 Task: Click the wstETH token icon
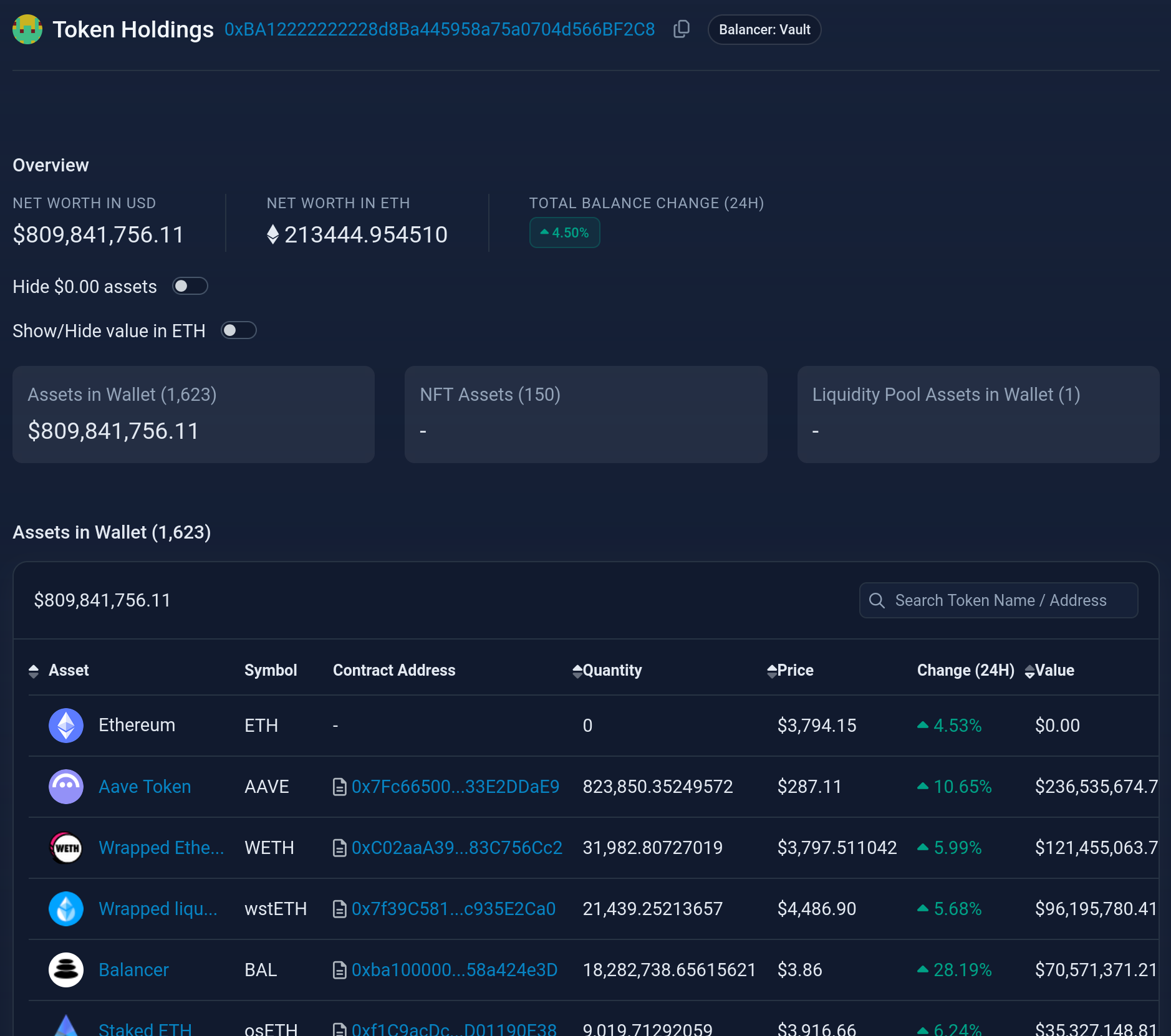tap(65, 908)
